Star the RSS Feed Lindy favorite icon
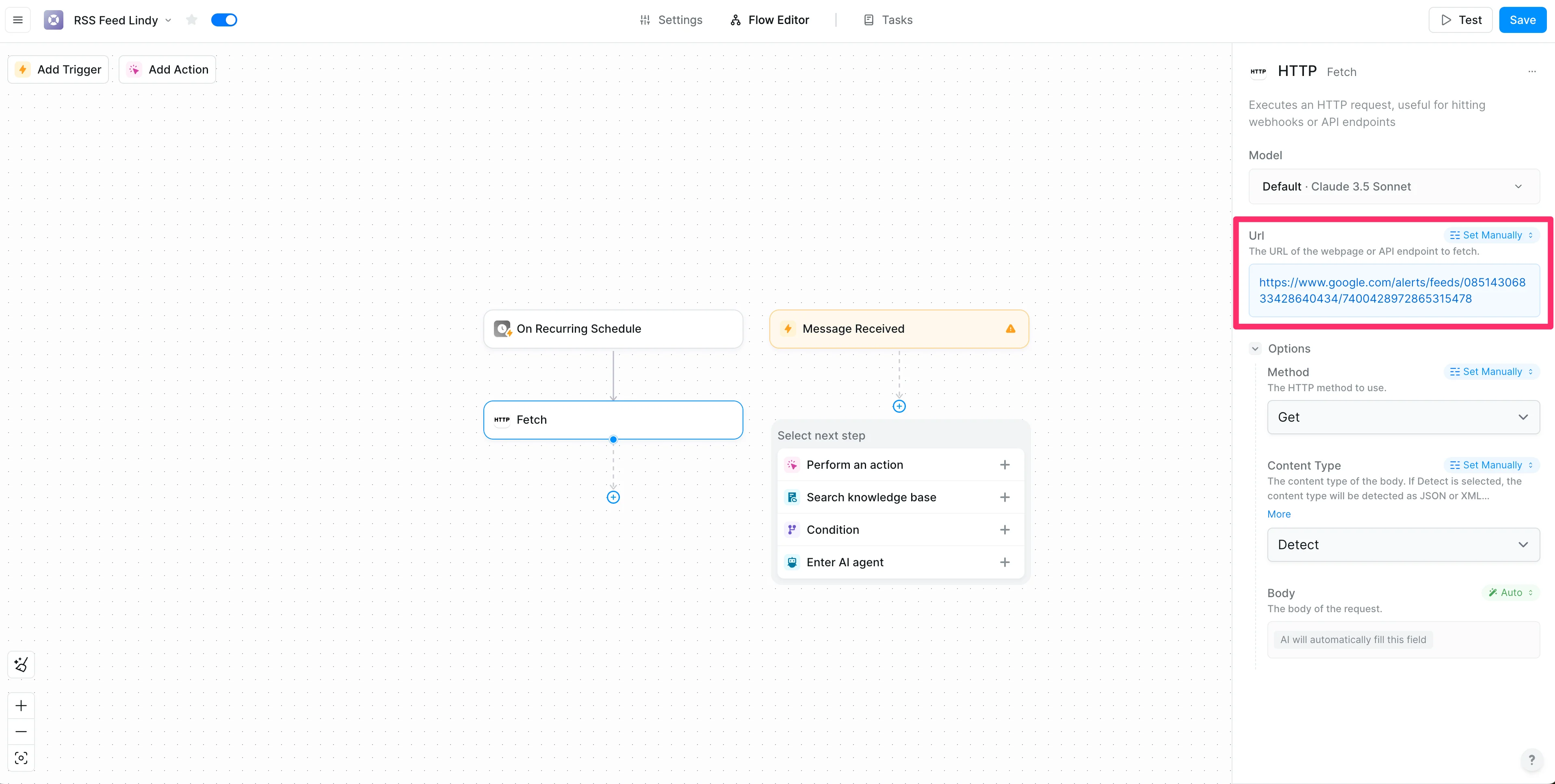1555x784 pixels. (192, 20)
